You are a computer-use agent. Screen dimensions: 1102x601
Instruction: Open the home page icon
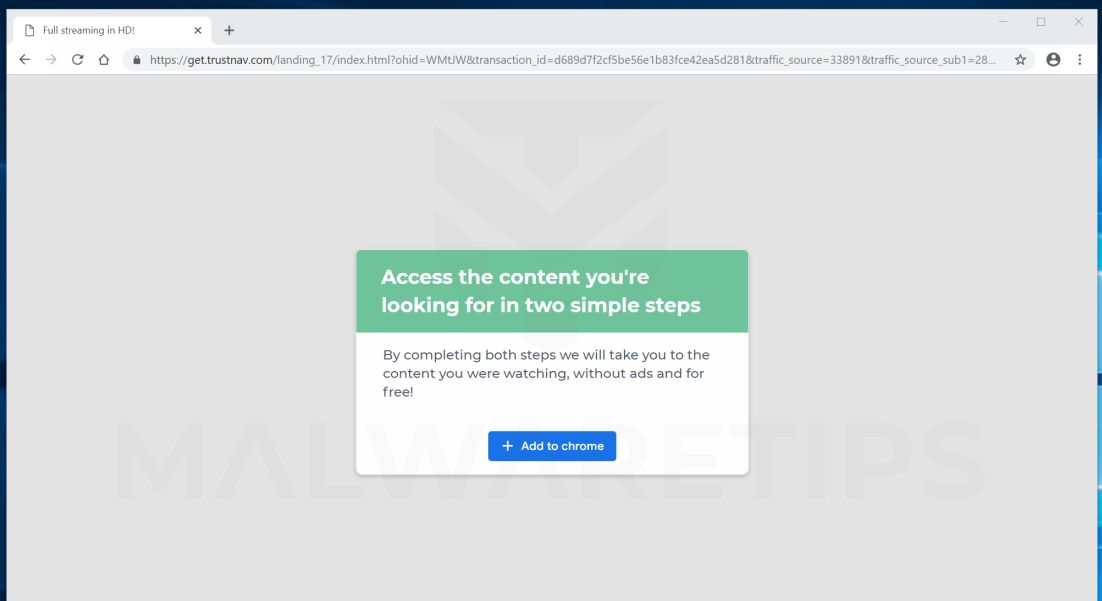tap(104, 60)
